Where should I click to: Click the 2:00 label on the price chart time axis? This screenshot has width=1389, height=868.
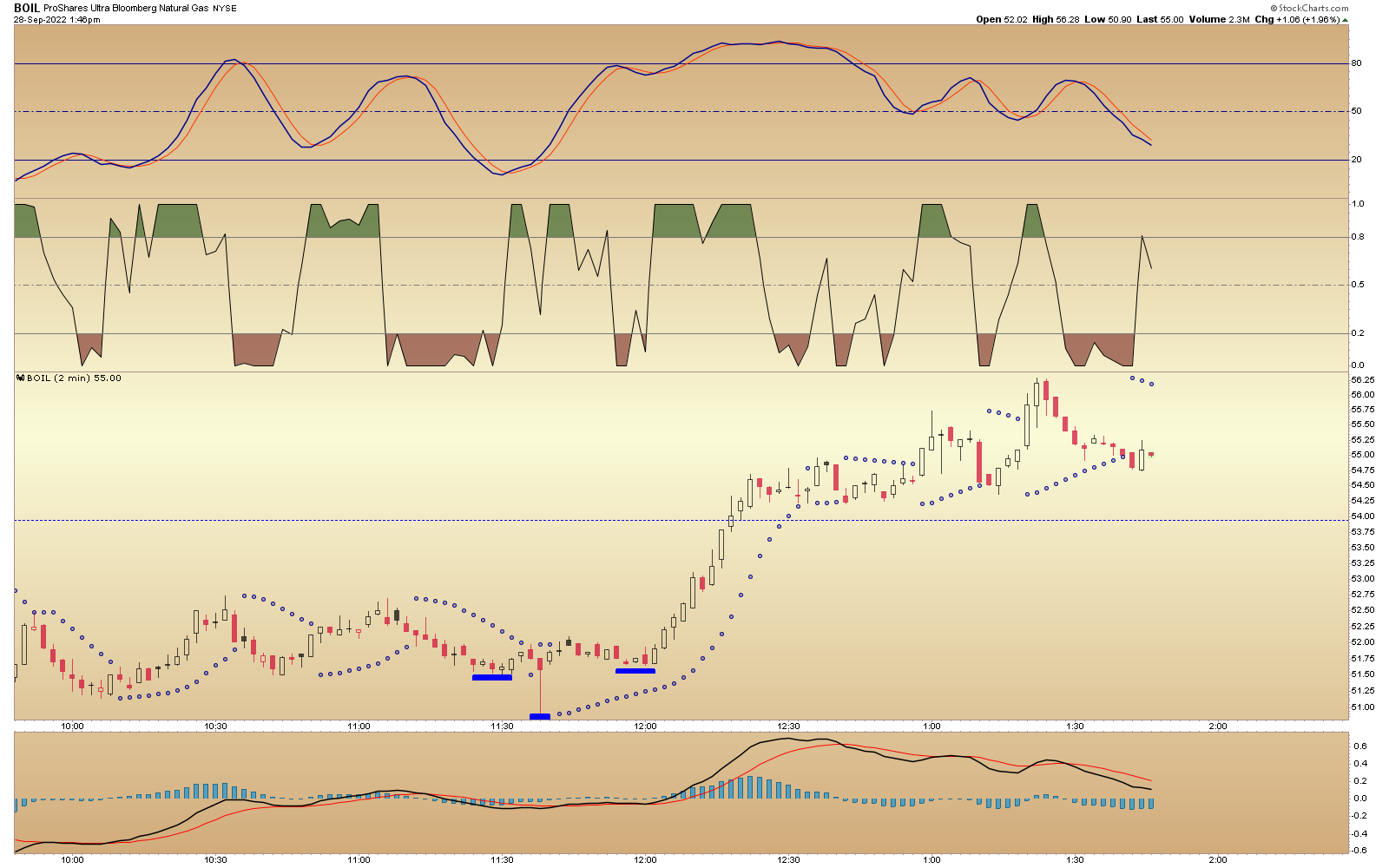pos(1218,727)
